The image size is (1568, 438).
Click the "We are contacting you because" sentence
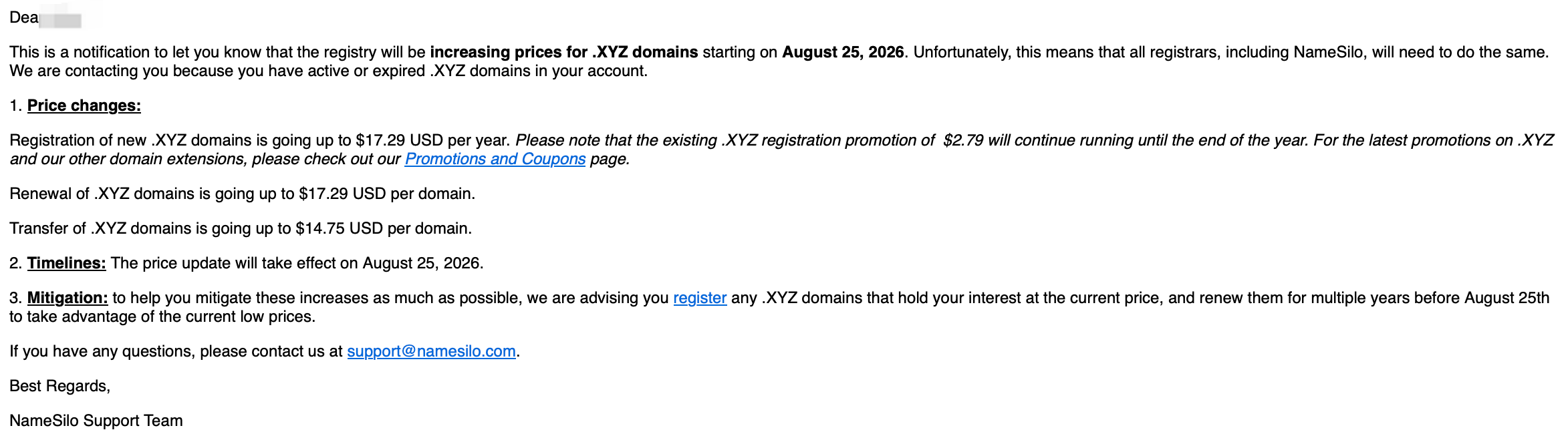click(329, 71)
